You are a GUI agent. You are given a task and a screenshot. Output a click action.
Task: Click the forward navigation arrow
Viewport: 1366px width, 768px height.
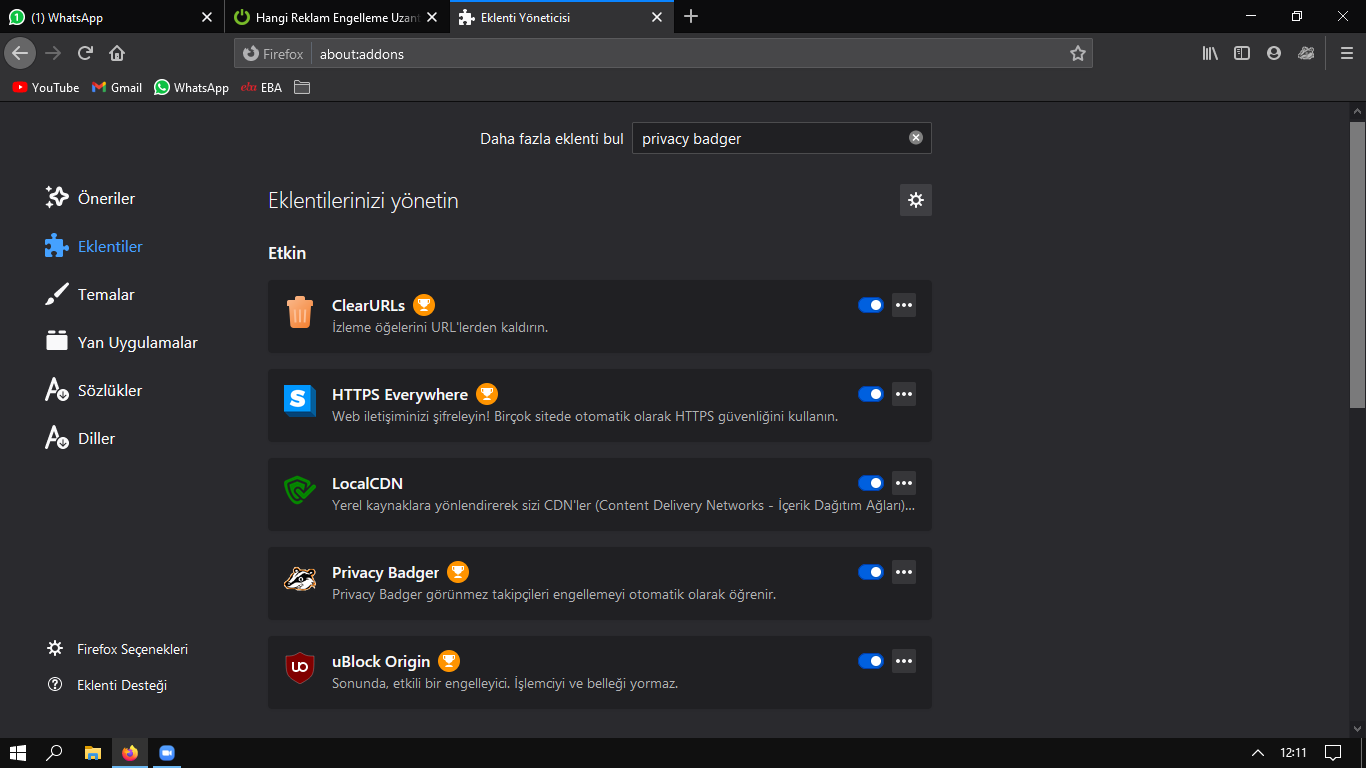(53, 53)
